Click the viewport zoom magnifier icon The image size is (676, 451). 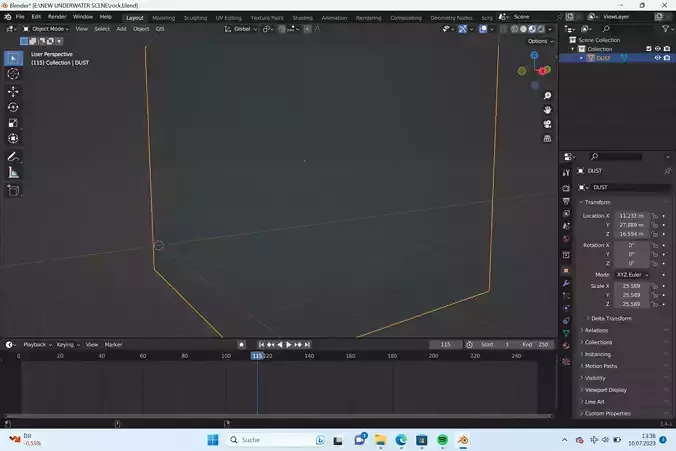pos(547,96)
